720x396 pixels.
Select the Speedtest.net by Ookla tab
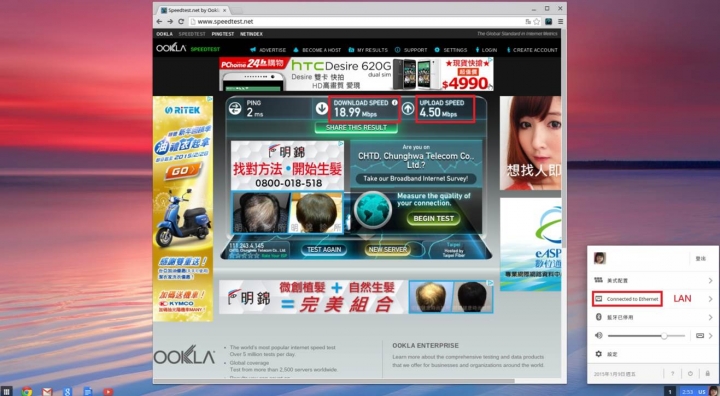tap(193, 10)
